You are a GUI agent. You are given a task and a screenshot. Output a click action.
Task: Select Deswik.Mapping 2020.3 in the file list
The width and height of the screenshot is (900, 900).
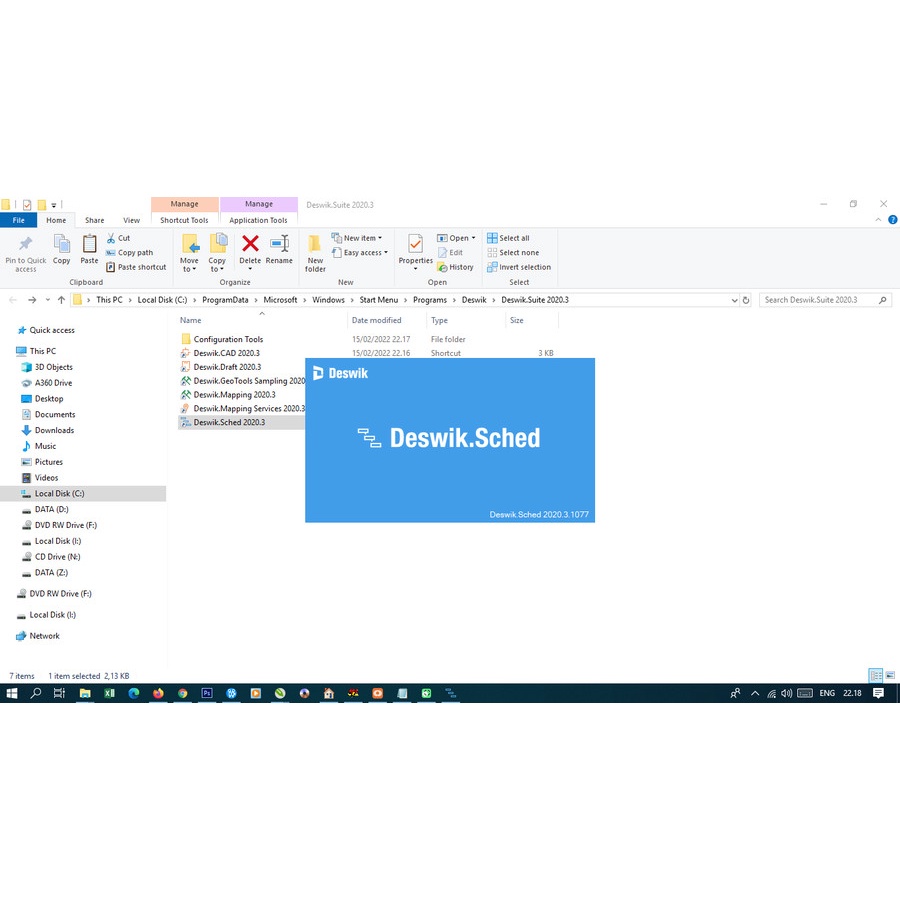tap(234, 395)
